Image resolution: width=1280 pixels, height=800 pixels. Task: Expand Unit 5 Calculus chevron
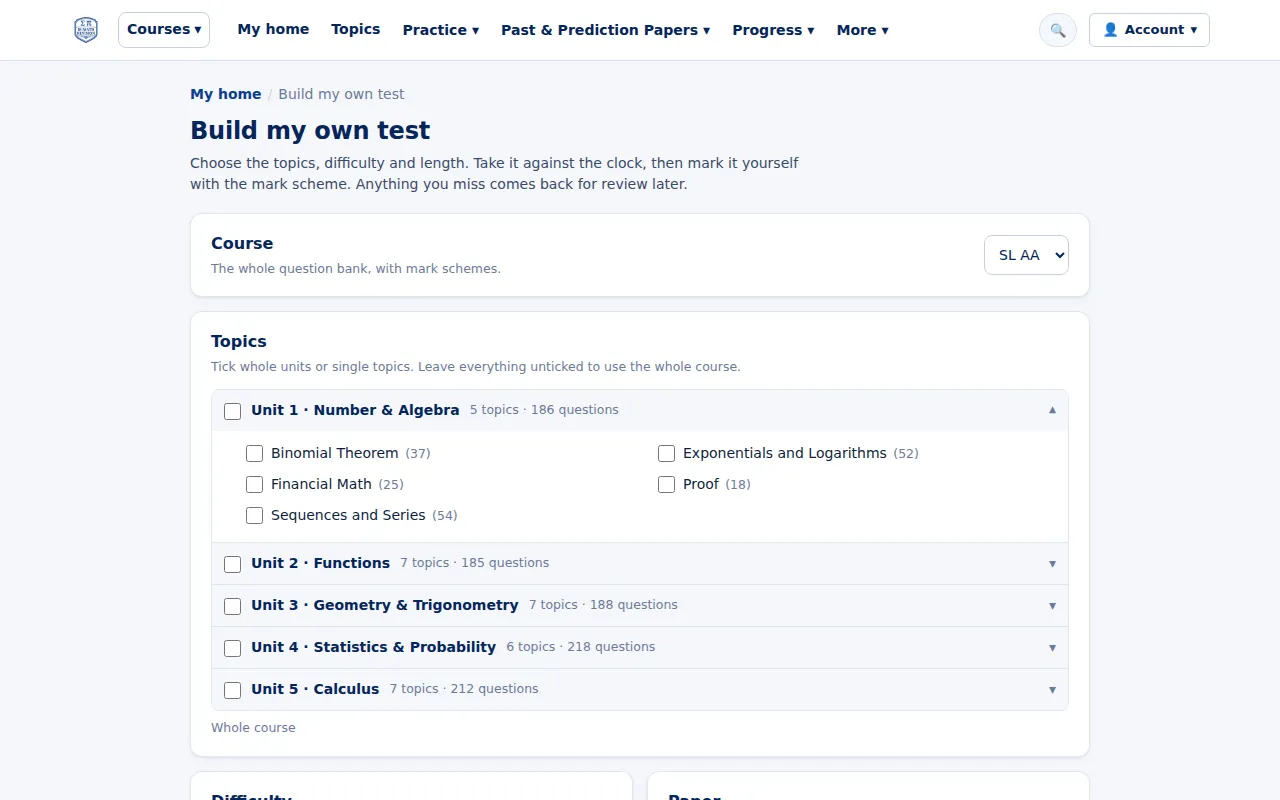(x=1052, y=690)
